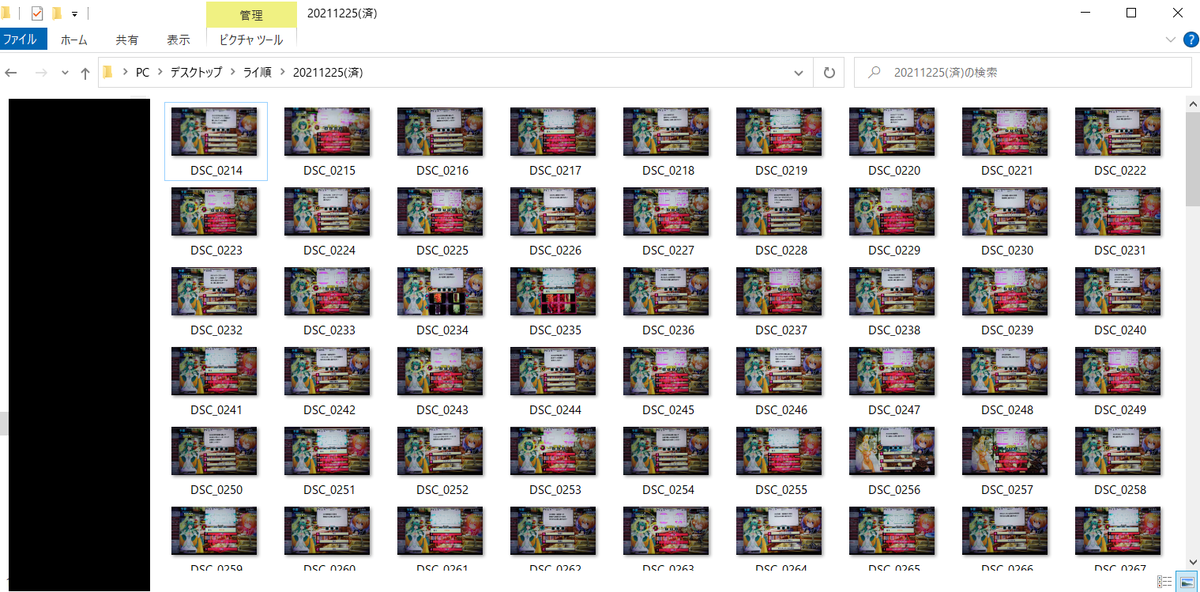This screenshot has width=1200, height=592.
Task: Select thumbnail DSC_0257
Action: click(x=1006, y=452)
